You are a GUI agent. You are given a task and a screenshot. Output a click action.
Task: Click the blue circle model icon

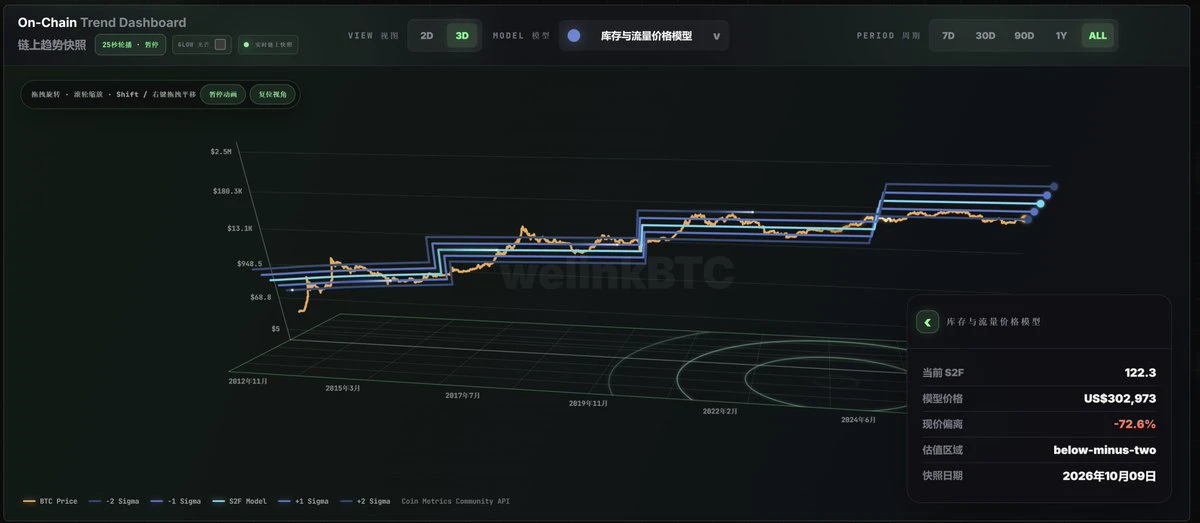pyautogui.click(x=574, y=36)
